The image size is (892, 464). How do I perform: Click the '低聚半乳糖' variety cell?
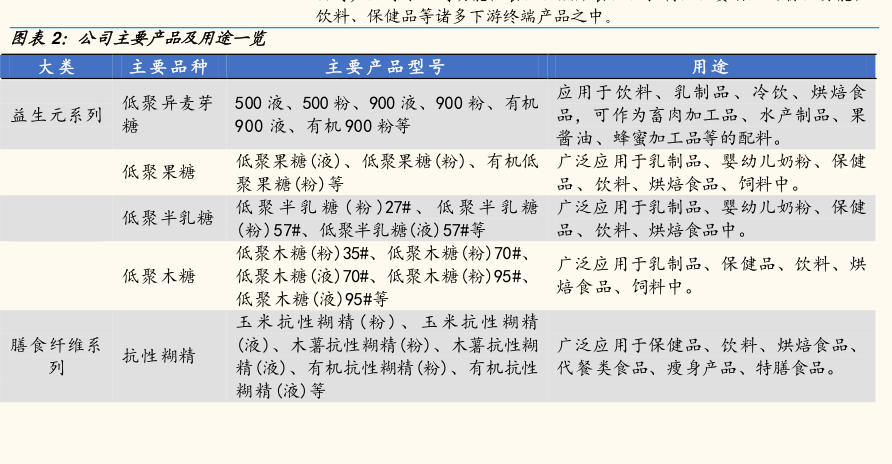click(x=167, y=218)
